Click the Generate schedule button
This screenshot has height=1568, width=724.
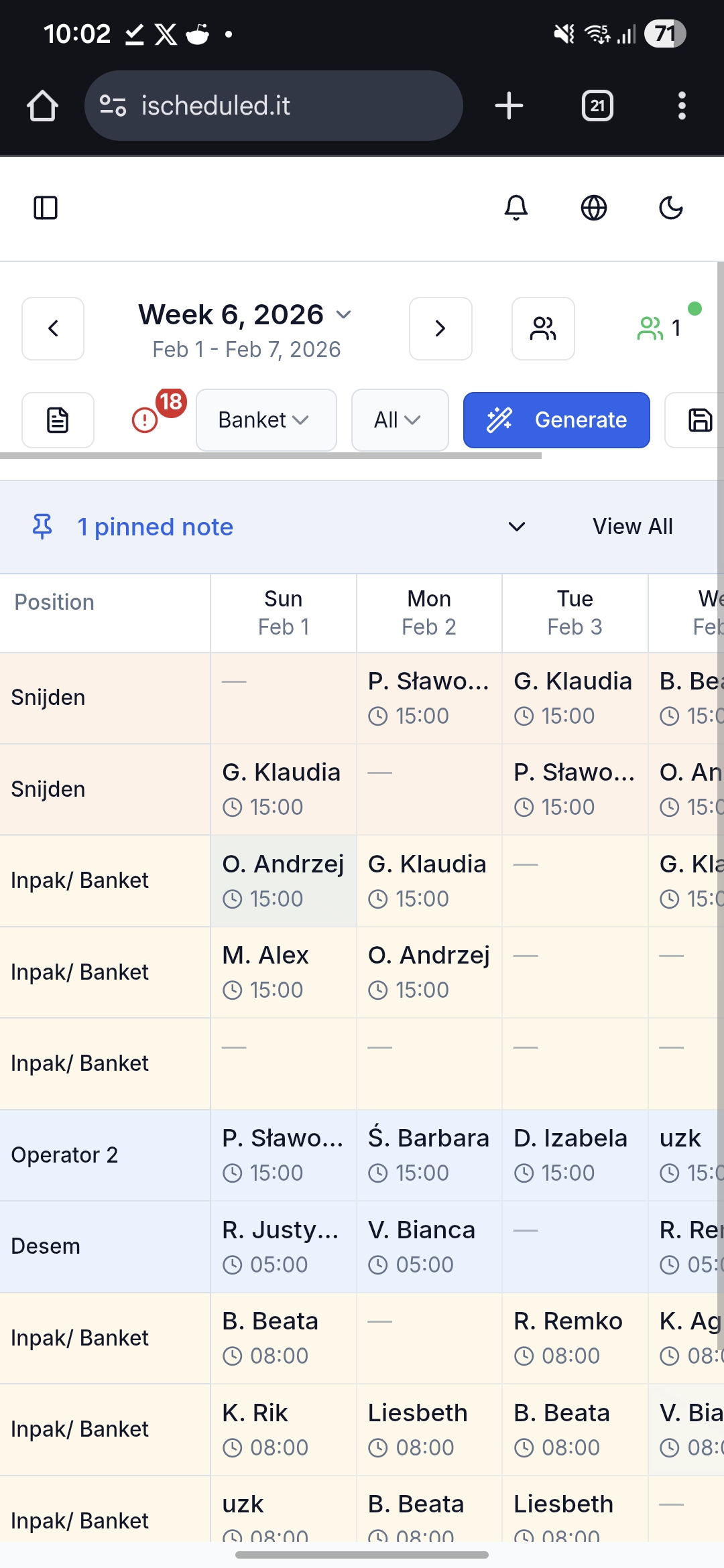pyautogui.click(x=556, y=420)
